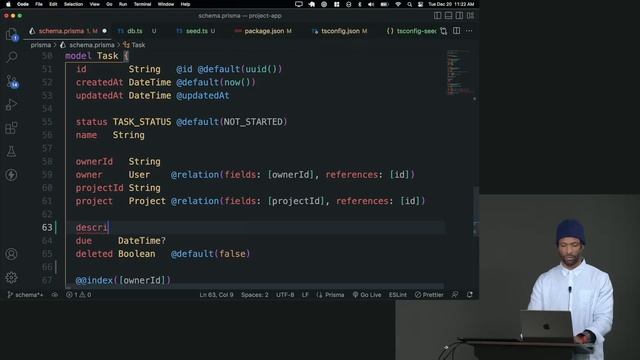Open the Go menu
This screenshot has height=360, width=640.
109,4
